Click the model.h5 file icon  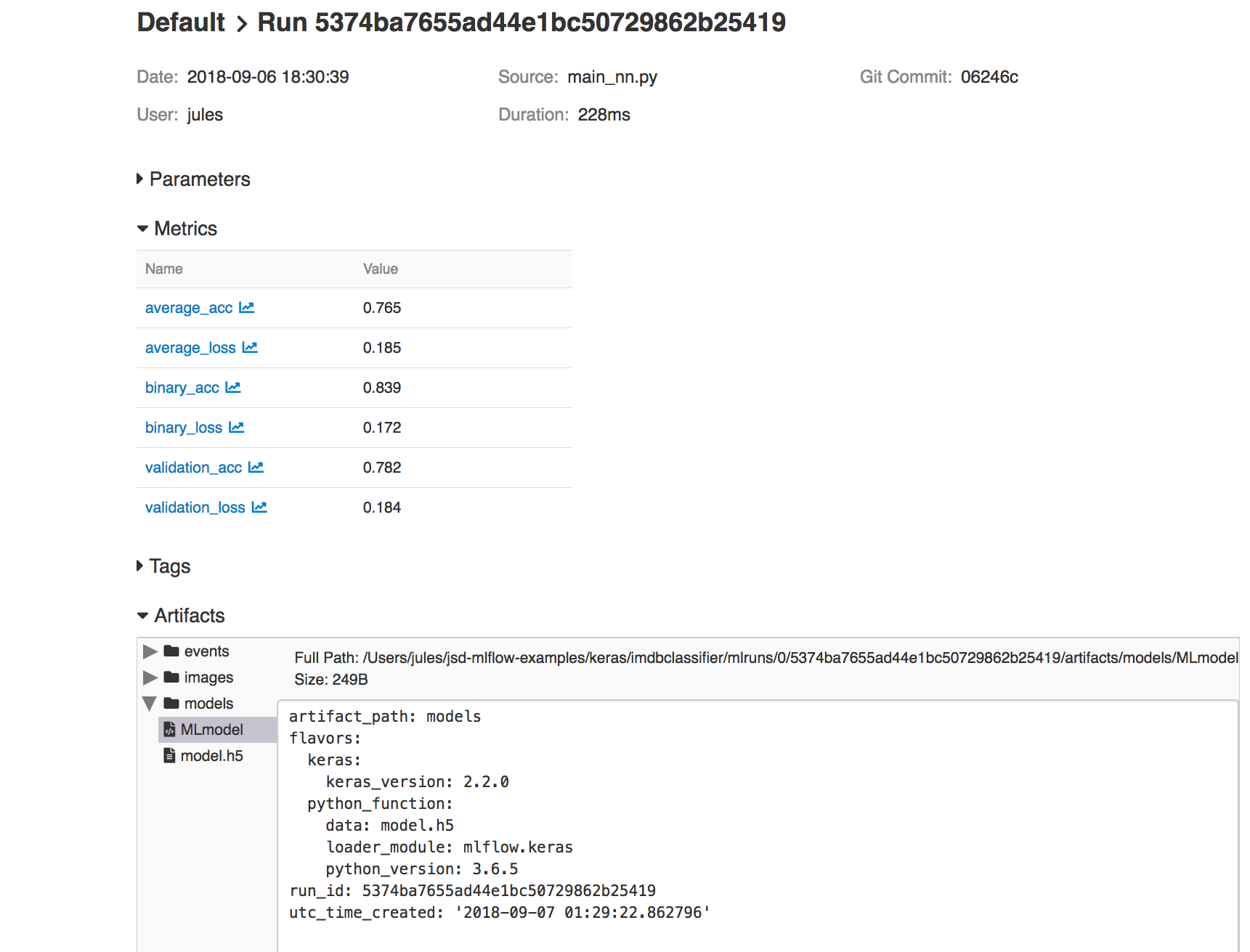pyautogui.click(x=169, y=755)
